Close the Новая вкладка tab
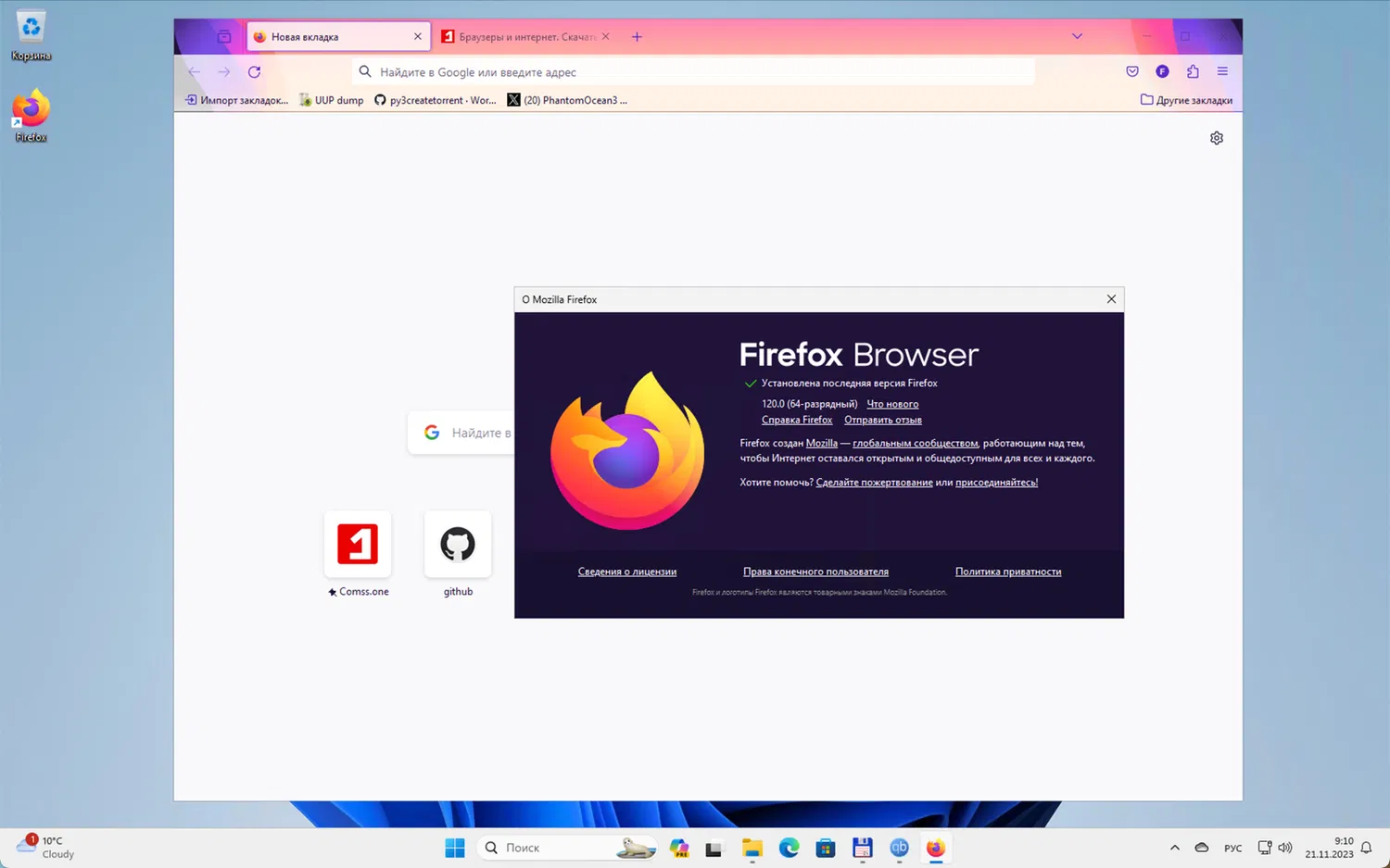The height and width of the screenshot is (868, 1390). pyautogui.click(x=418, y=37)
